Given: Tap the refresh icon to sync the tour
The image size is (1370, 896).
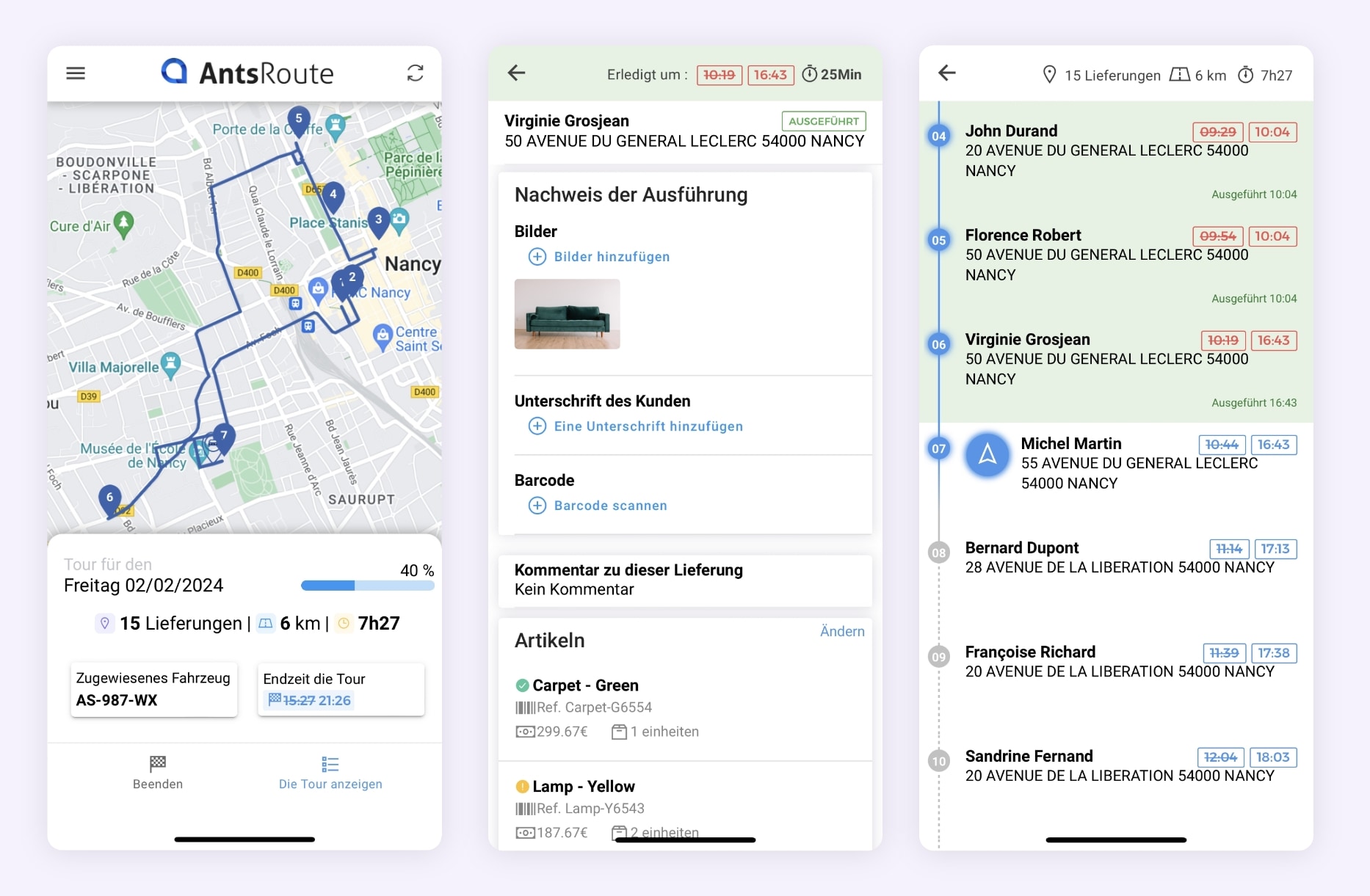Looking at the screenshot, I should click(x=415, y=73).
